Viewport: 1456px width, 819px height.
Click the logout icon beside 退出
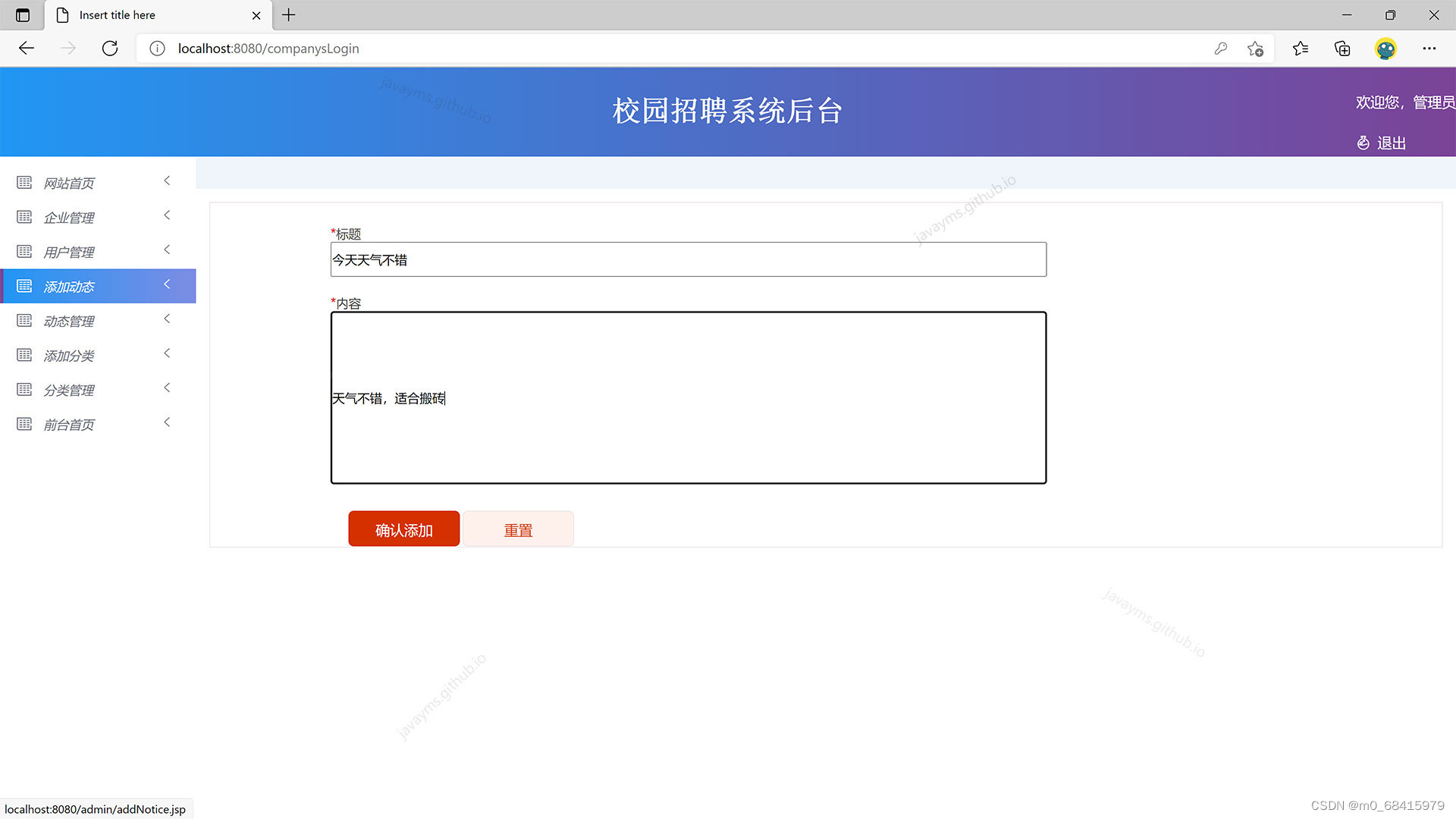click(x=1363, y=143)
